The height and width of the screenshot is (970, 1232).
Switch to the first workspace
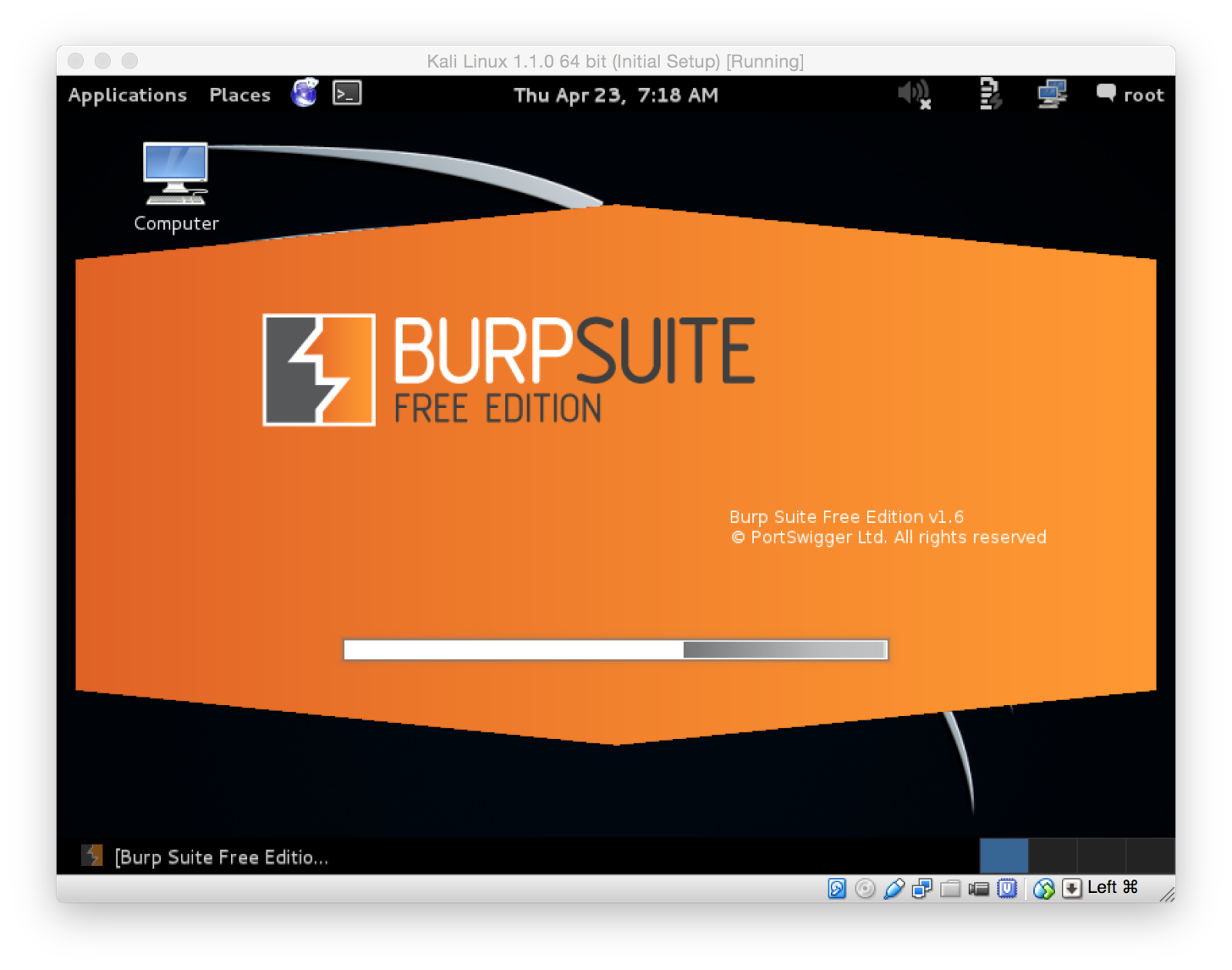tap(1003, 856)
